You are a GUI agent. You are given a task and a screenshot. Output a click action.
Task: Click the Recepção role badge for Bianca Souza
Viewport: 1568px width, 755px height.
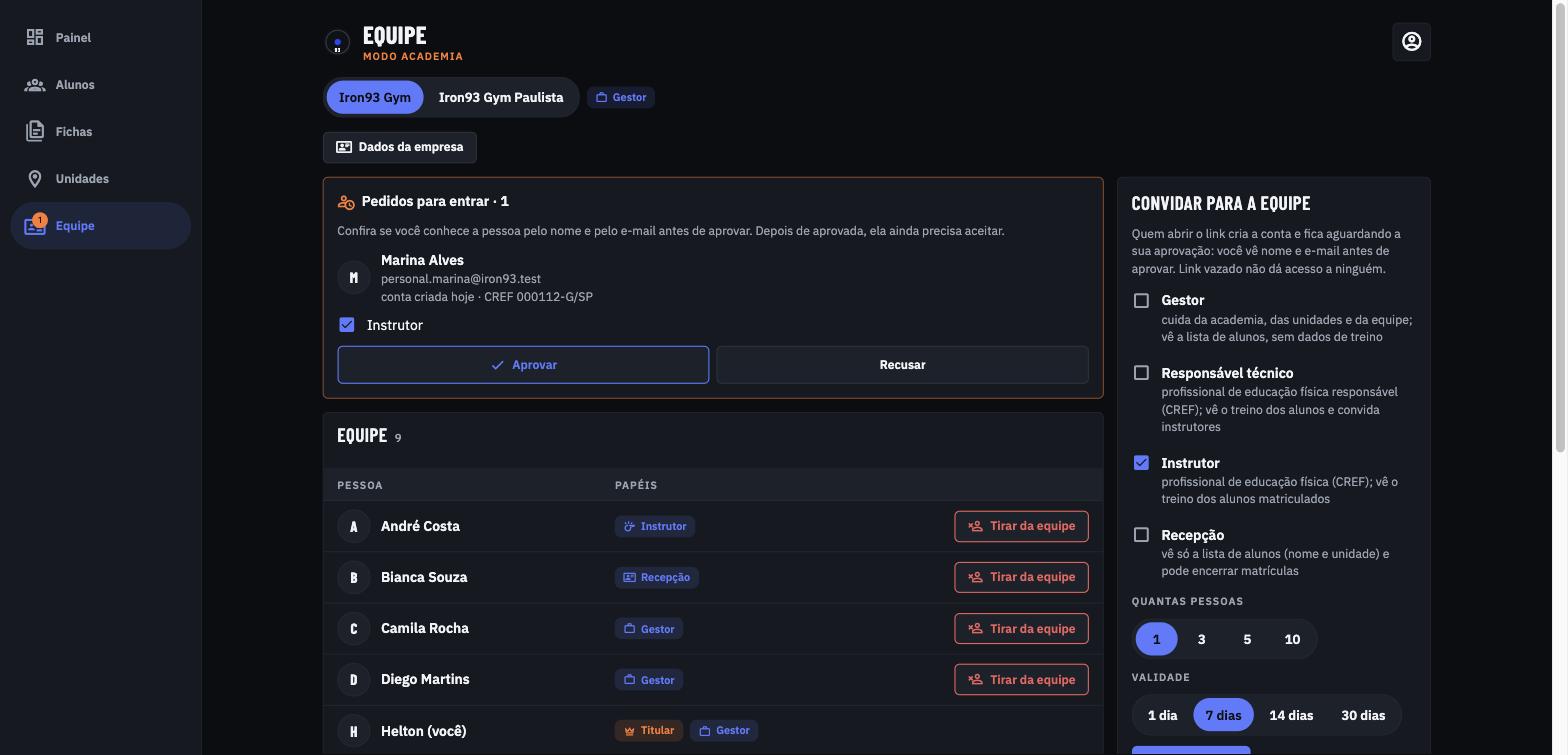(657, 577)
